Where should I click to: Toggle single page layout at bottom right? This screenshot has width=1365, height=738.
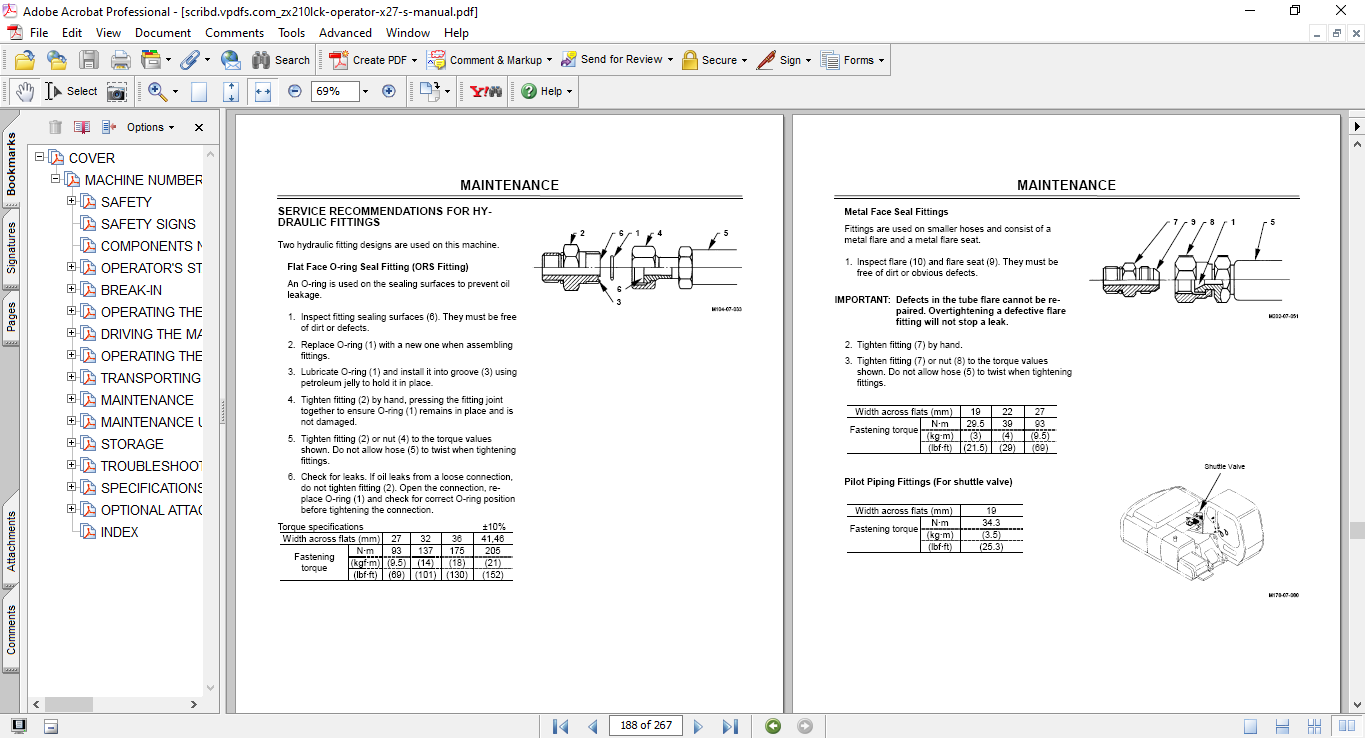point(1251,724)
